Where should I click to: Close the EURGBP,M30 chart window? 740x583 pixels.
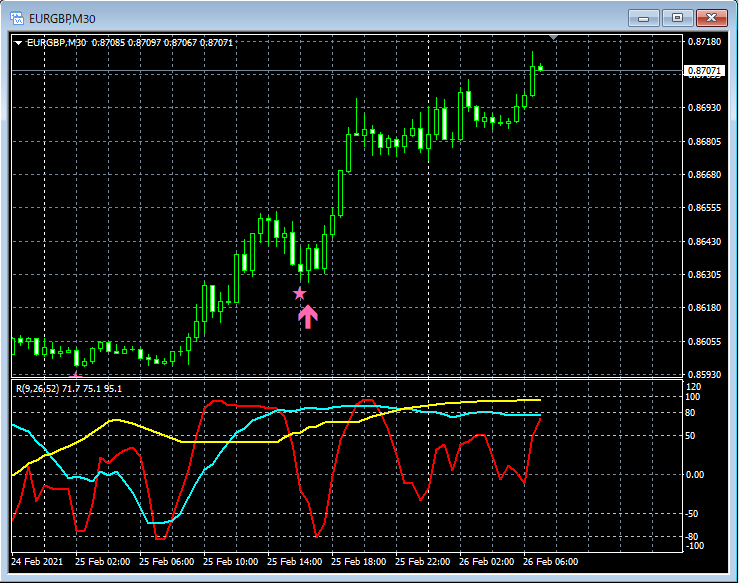[712, 18]
